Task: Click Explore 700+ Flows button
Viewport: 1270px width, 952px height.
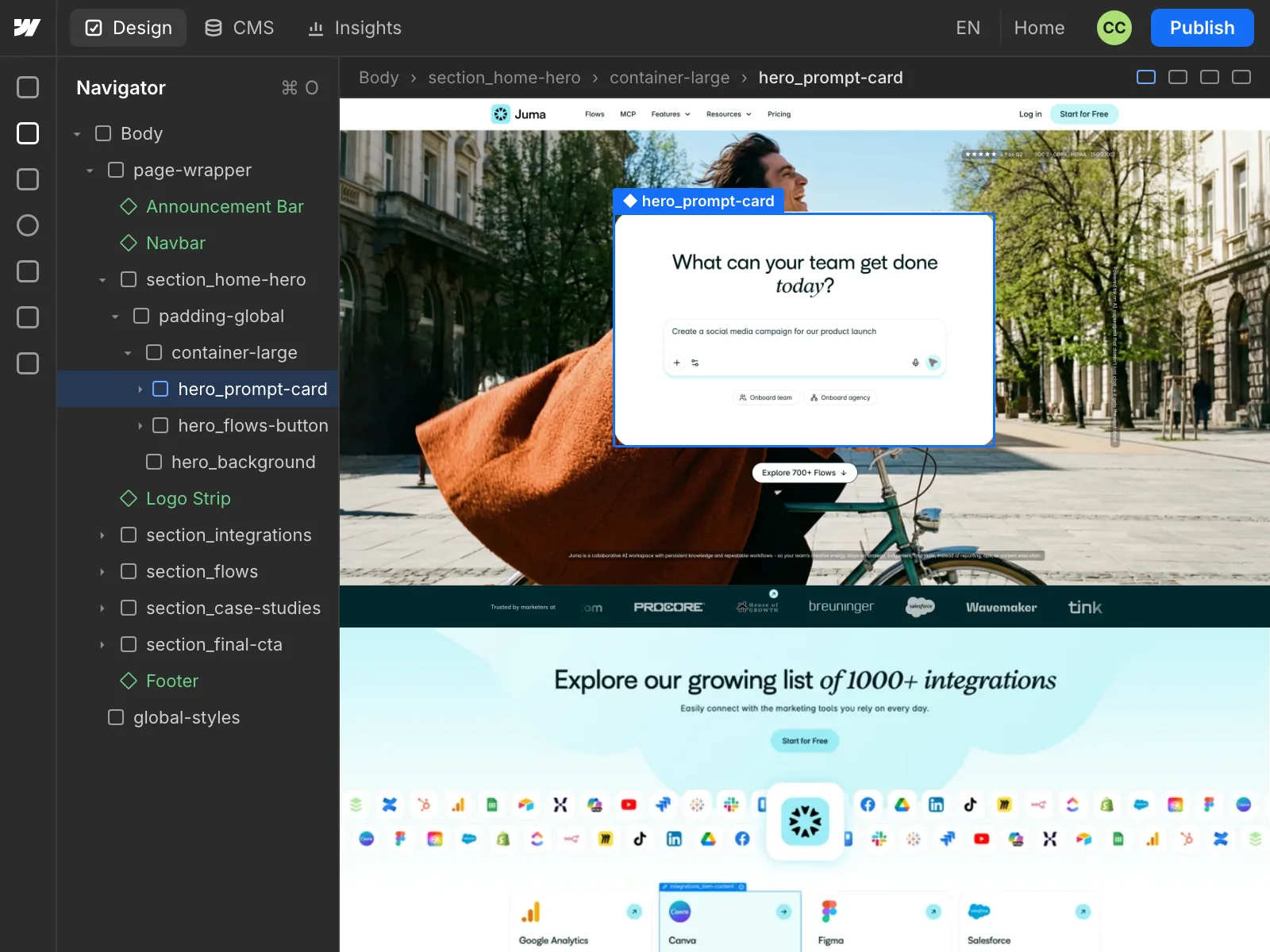Action: click(804, 473)
